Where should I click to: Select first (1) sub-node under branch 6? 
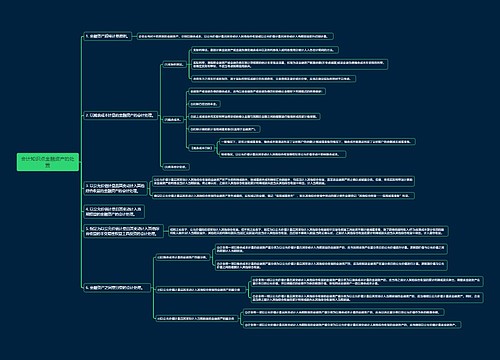tap(183, 257)
